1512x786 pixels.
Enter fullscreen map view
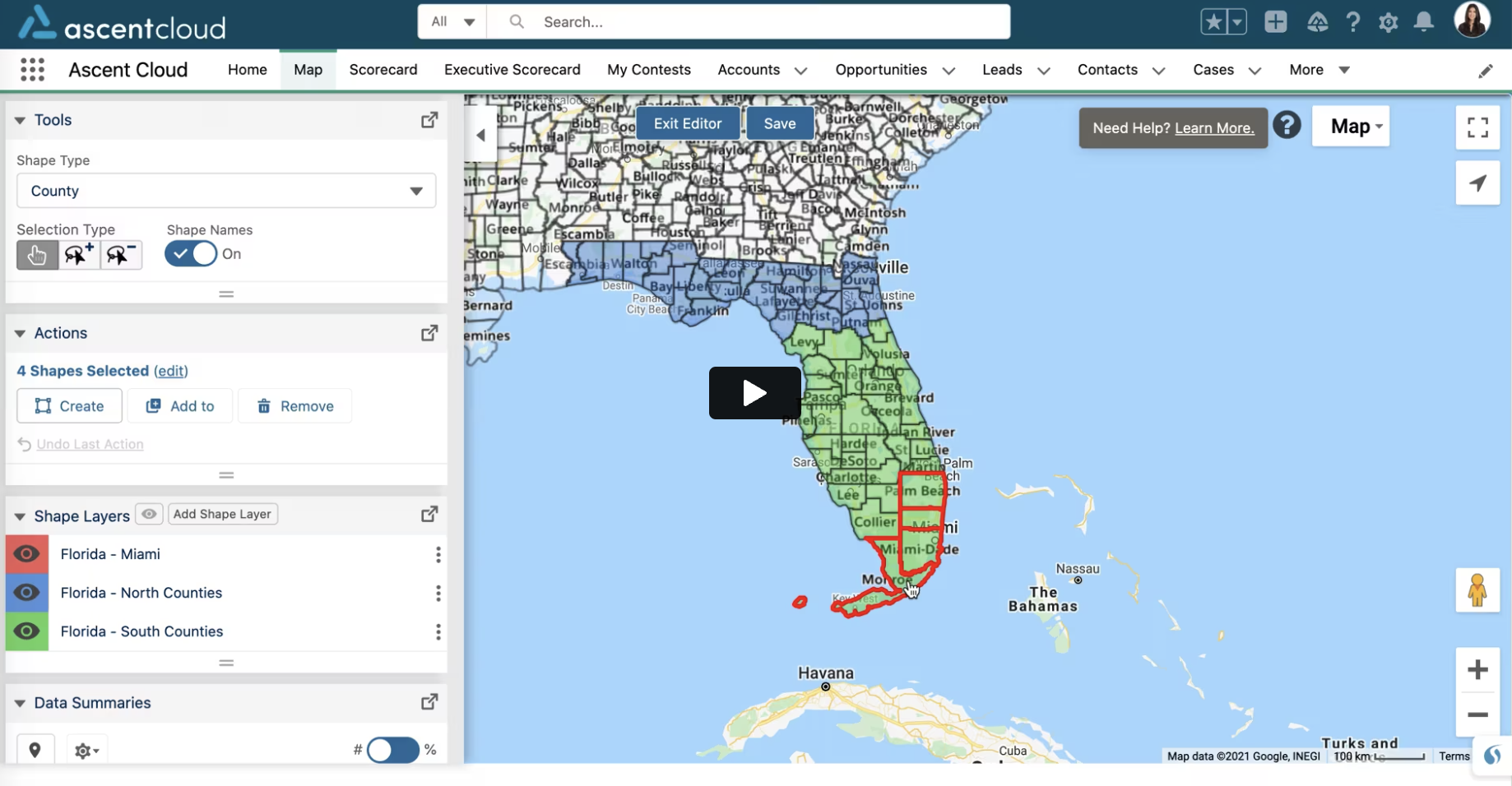[1477, 127]
